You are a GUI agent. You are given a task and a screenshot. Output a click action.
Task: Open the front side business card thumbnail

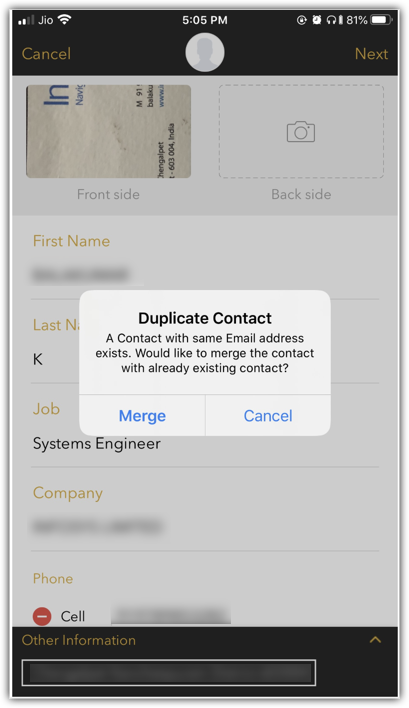108,131
